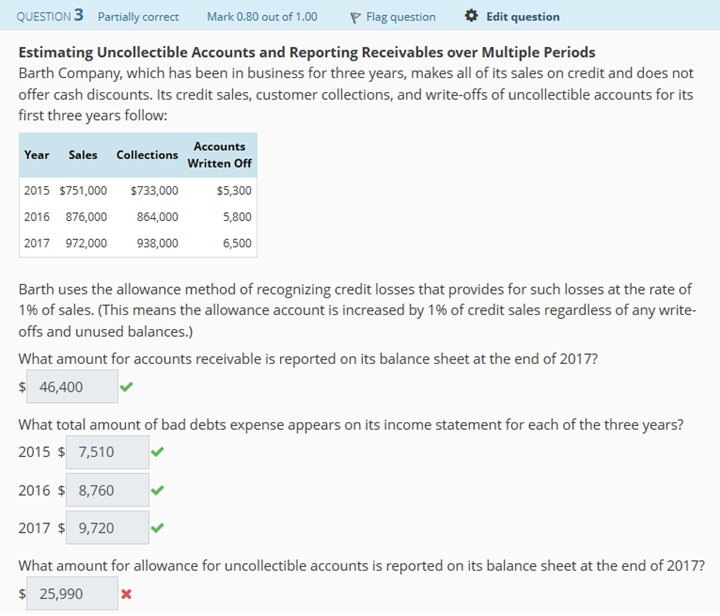The width and height of the screenshot is (720, 616).
Task: Click the QUESTION 3 label
Action: [50, 16]
